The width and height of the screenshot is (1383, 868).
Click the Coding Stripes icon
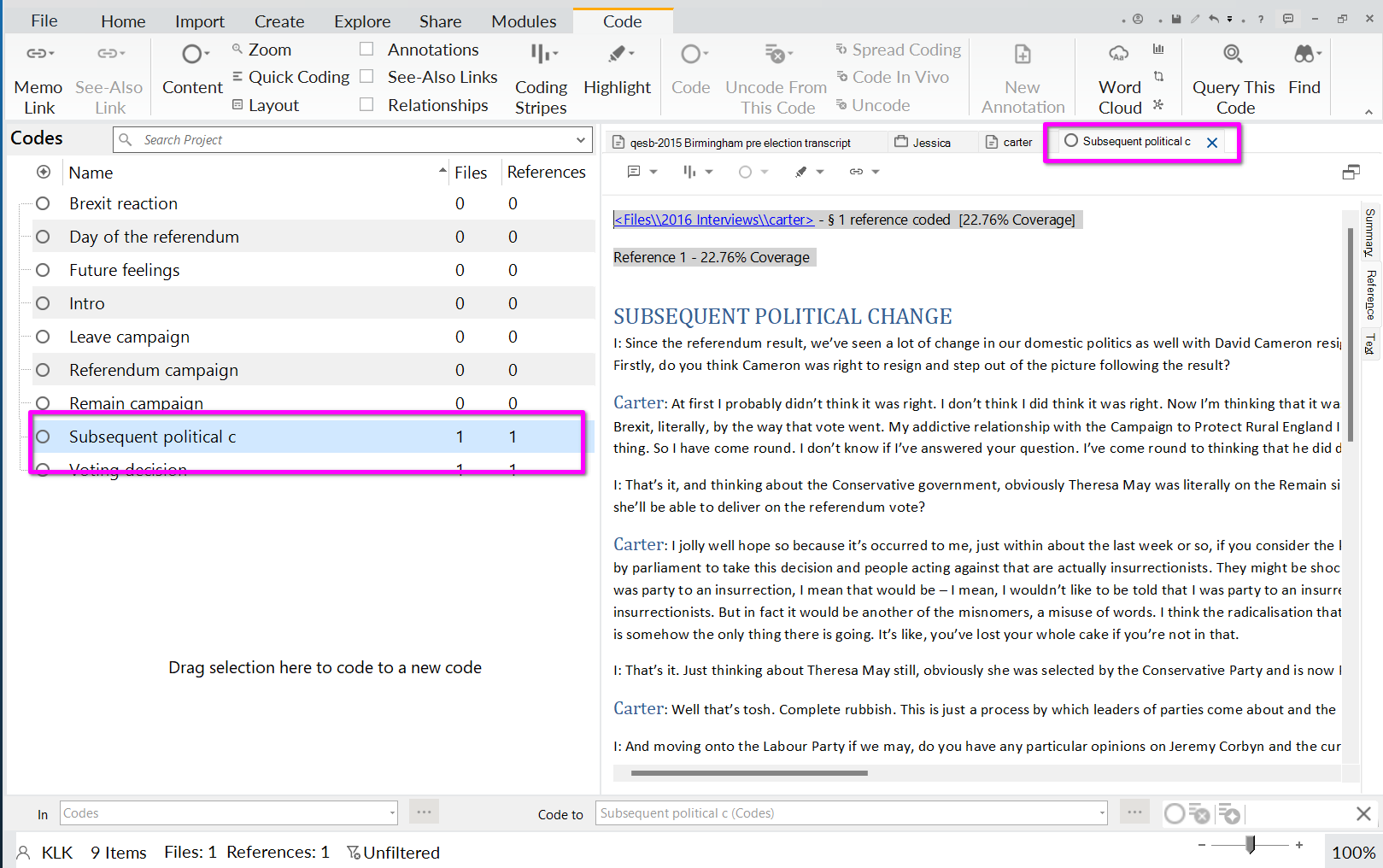point(540,55)
